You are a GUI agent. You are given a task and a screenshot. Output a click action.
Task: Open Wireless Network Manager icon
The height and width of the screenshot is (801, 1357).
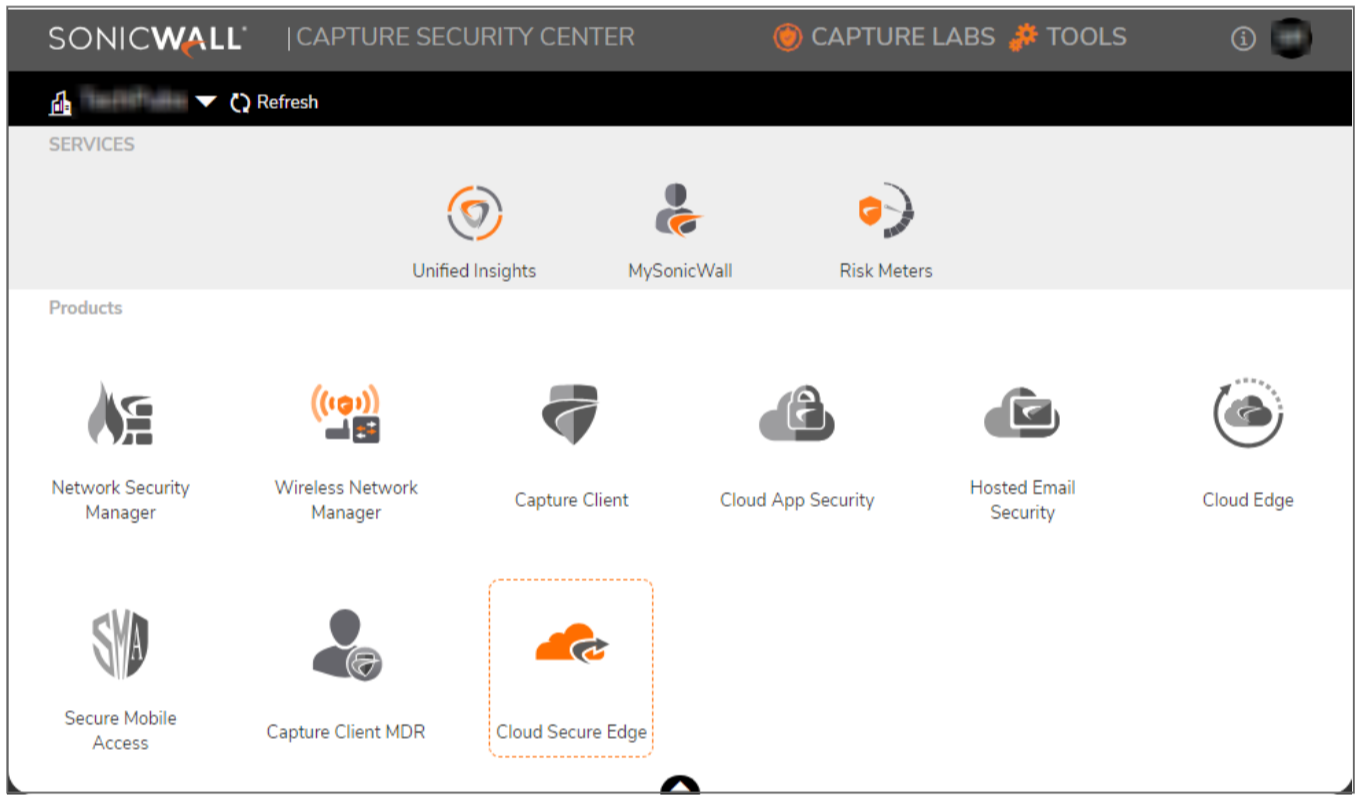pos(345,413)
